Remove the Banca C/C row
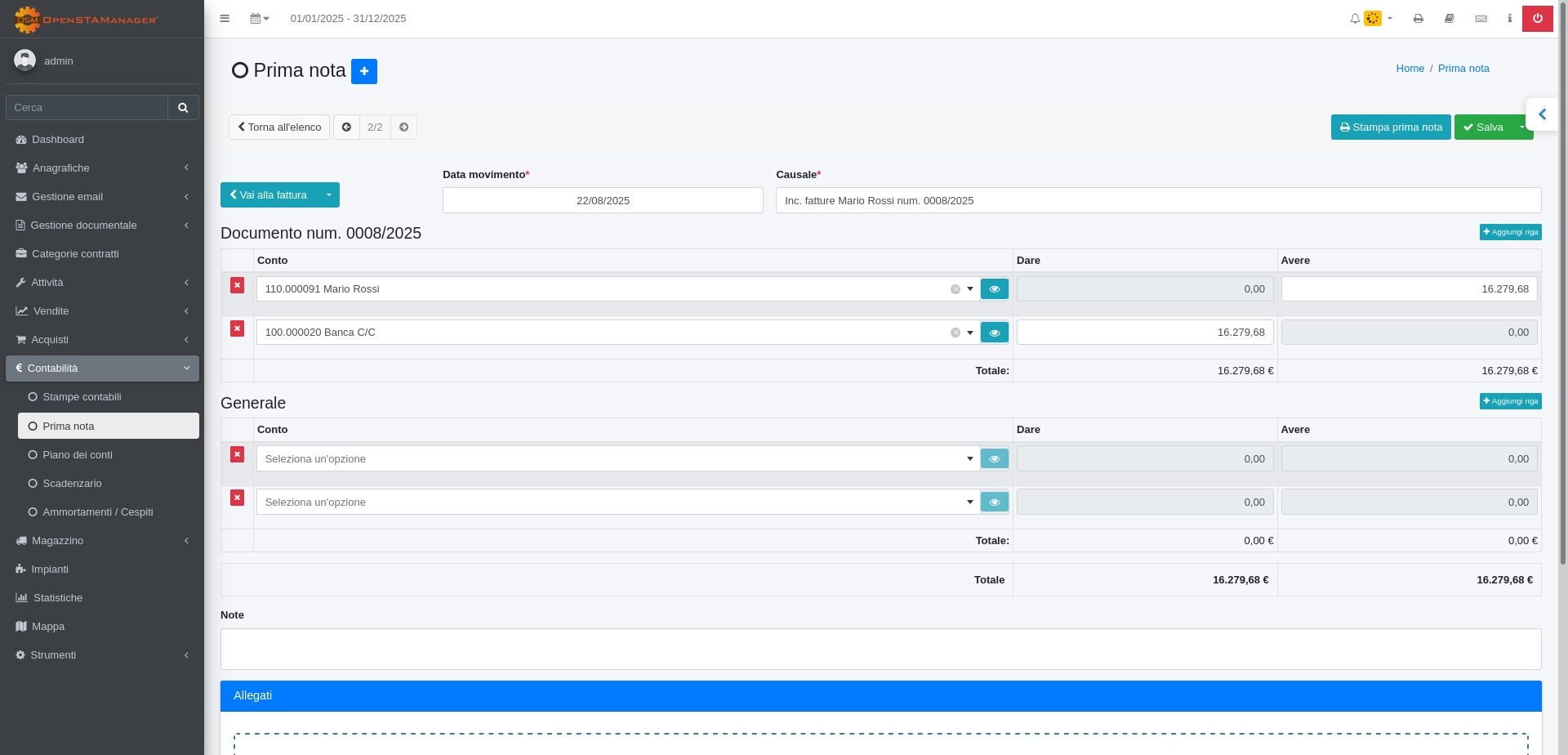The width and height of the screenshot is (1568, 755). [237, 328]
